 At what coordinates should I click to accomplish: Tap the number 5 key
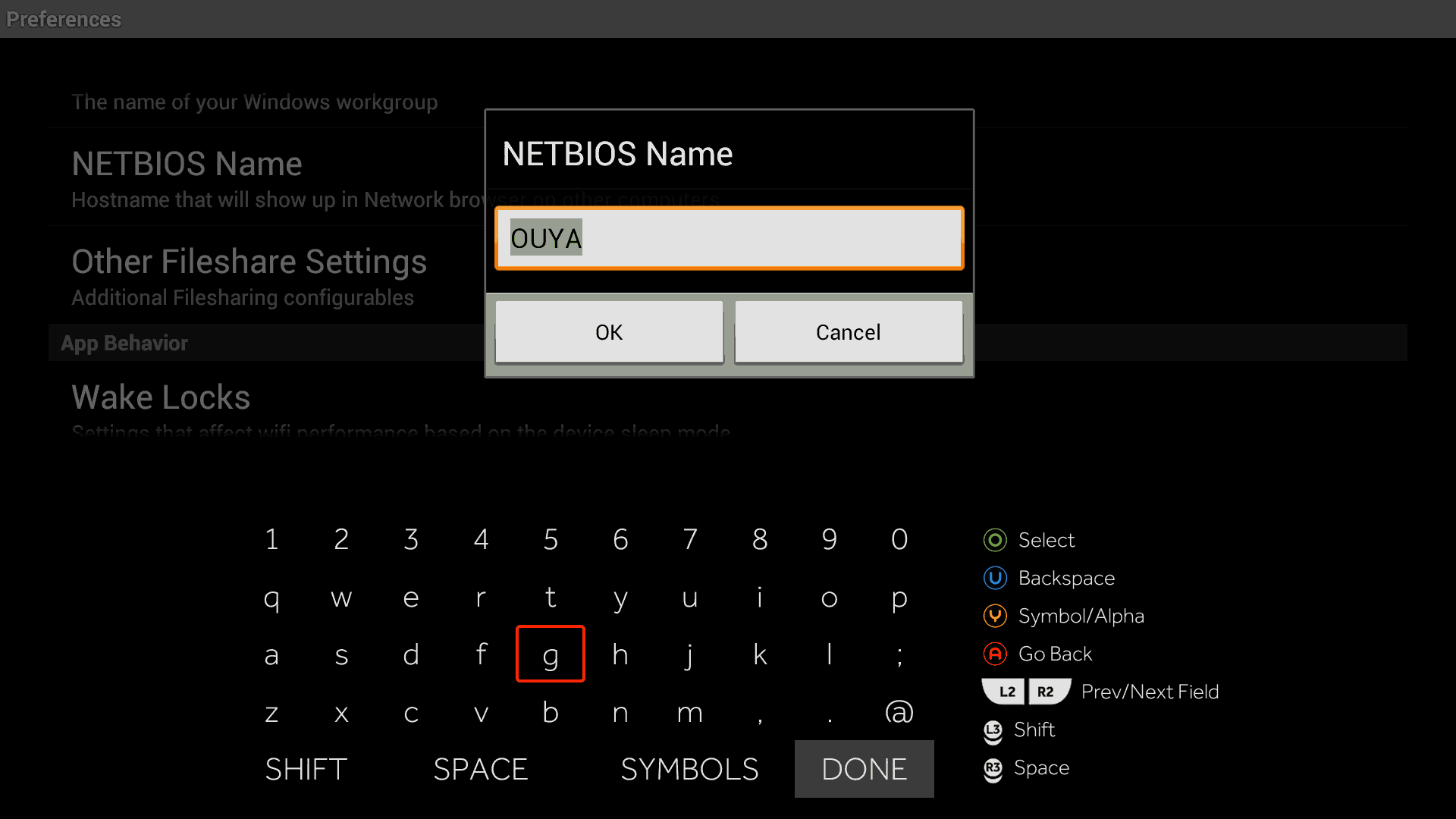(551, 539)
